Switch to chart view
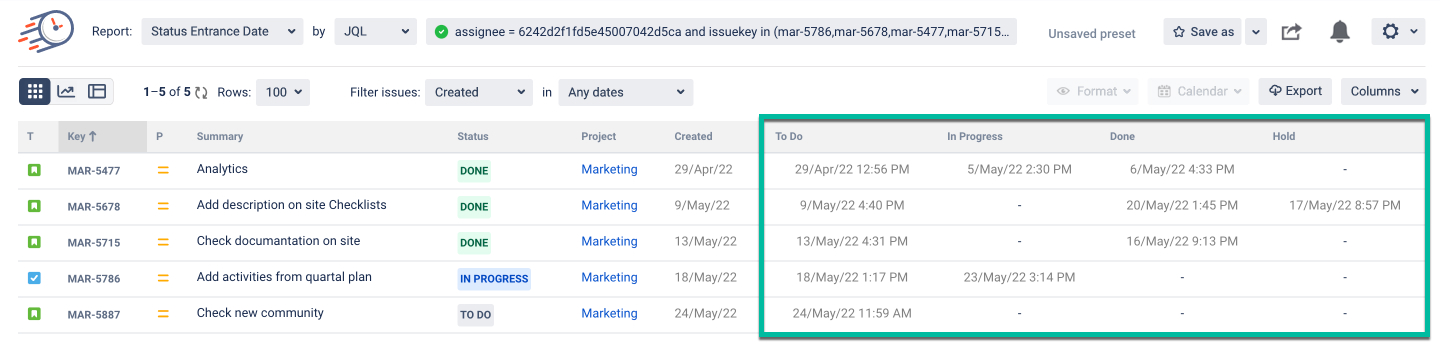1440x362 pixels. [x=66, y=91]
